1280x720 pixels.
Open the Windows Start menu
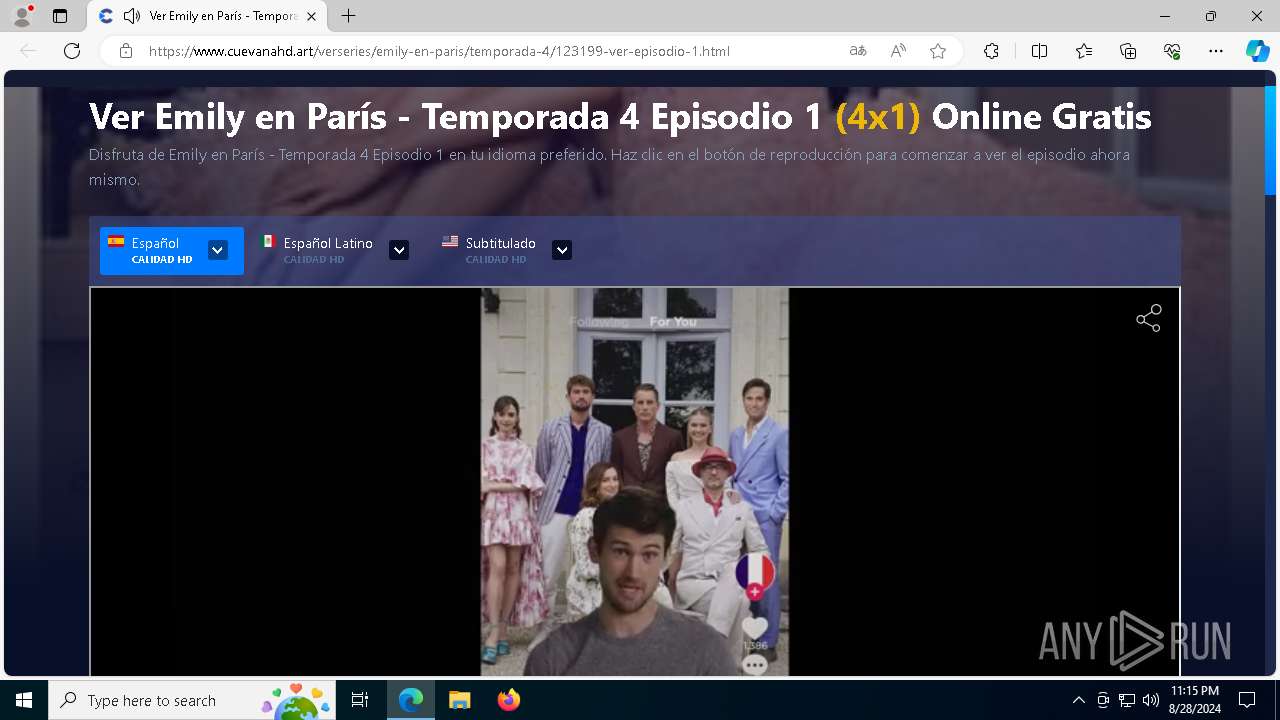24,700
